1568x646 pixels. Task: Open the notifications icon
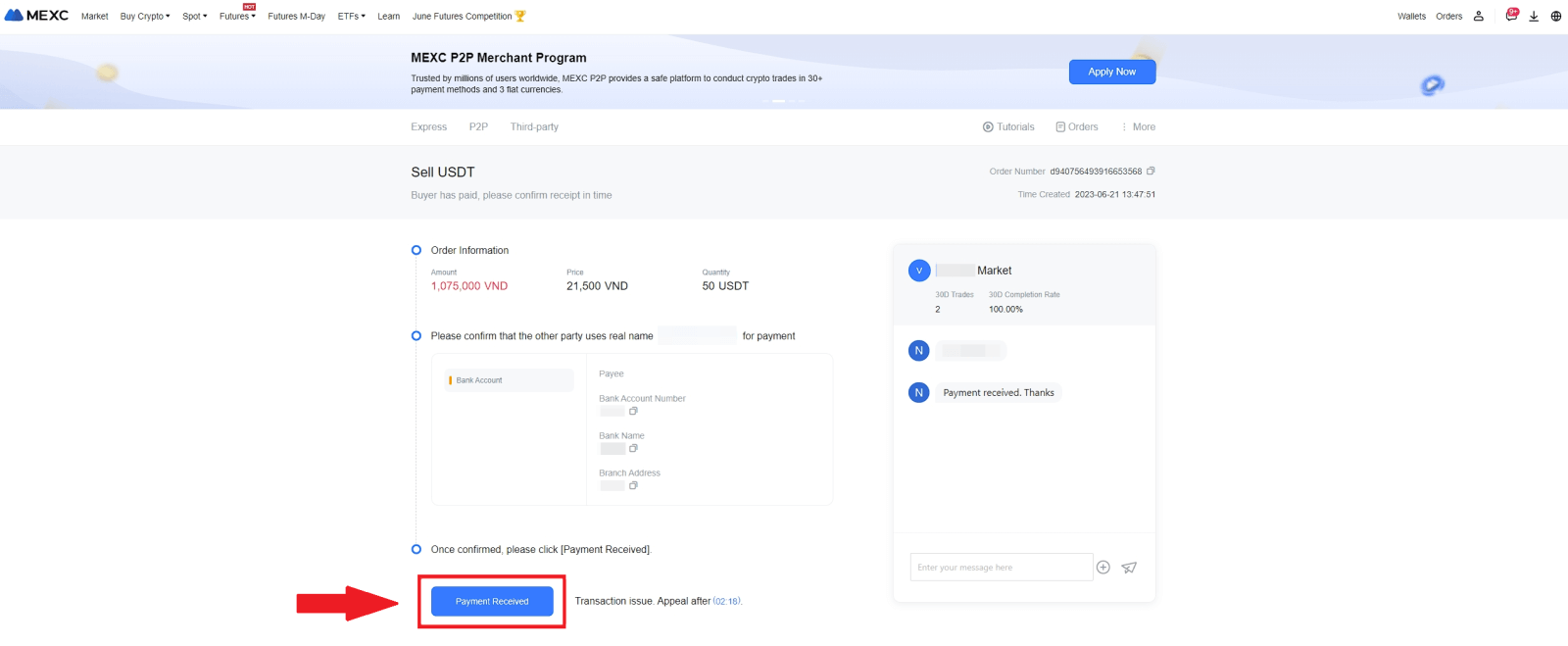[x=1511, y=16]
